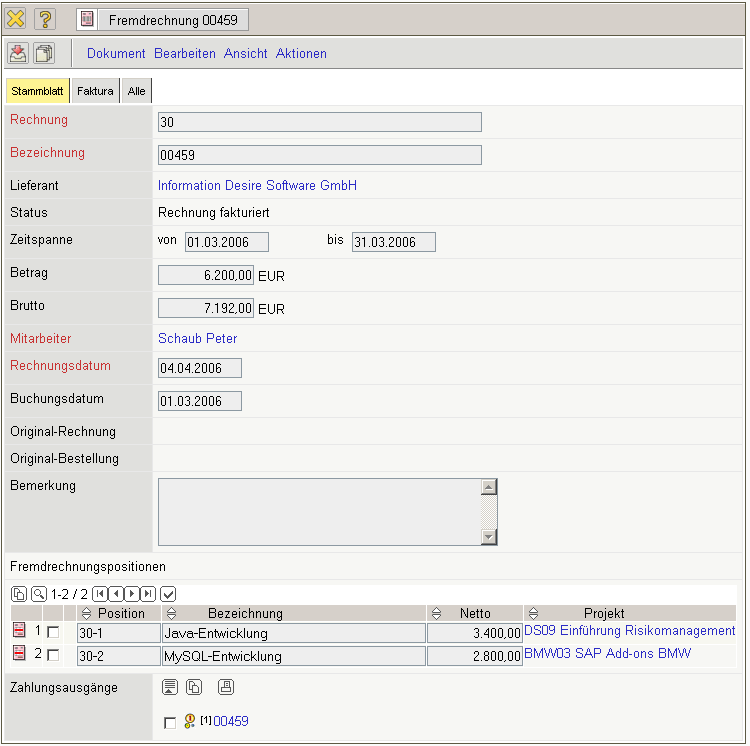Tick checkbox for position 30-2 row

point(53,656)
